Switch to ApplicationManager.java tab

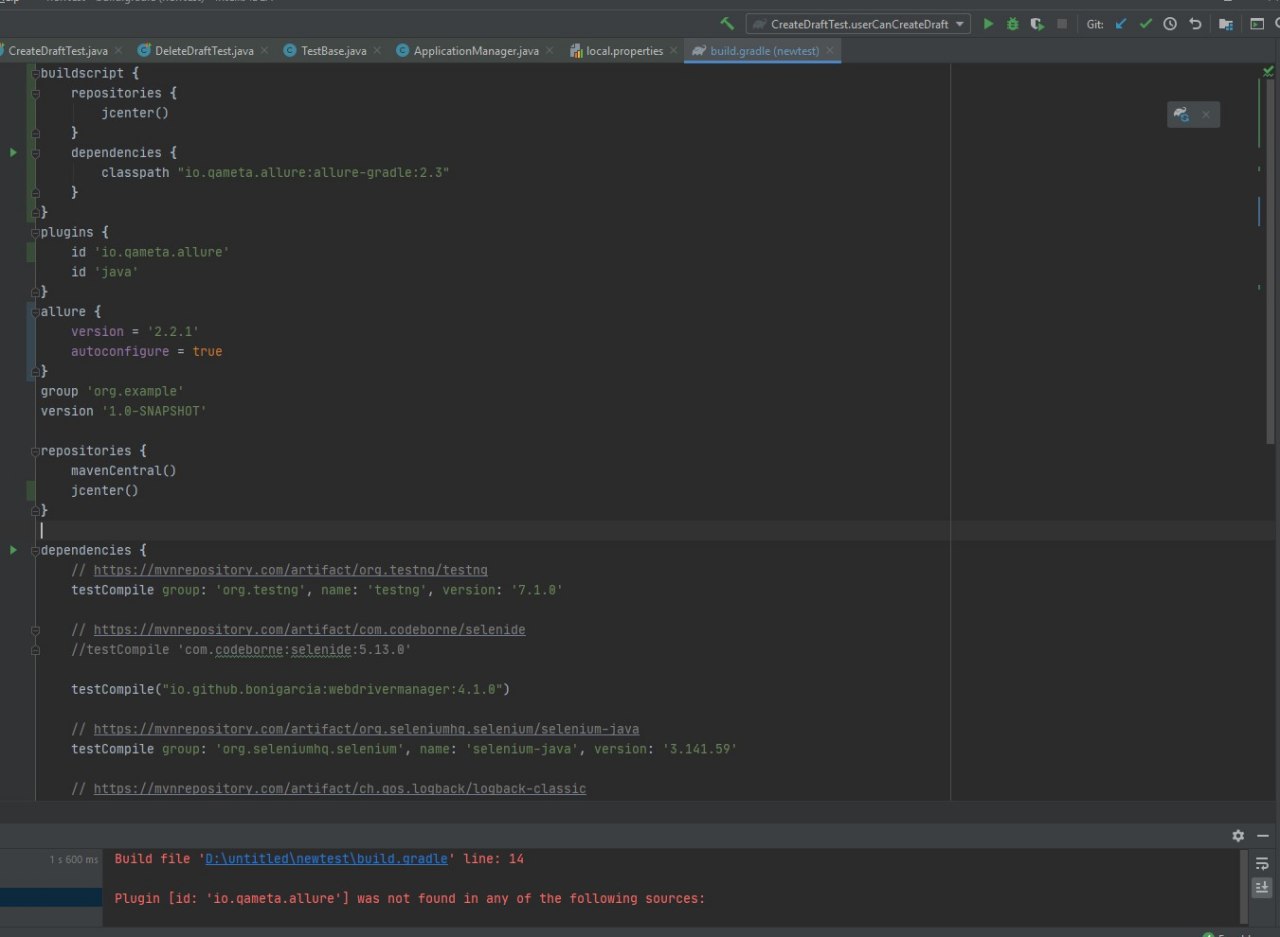click(476, 51)
